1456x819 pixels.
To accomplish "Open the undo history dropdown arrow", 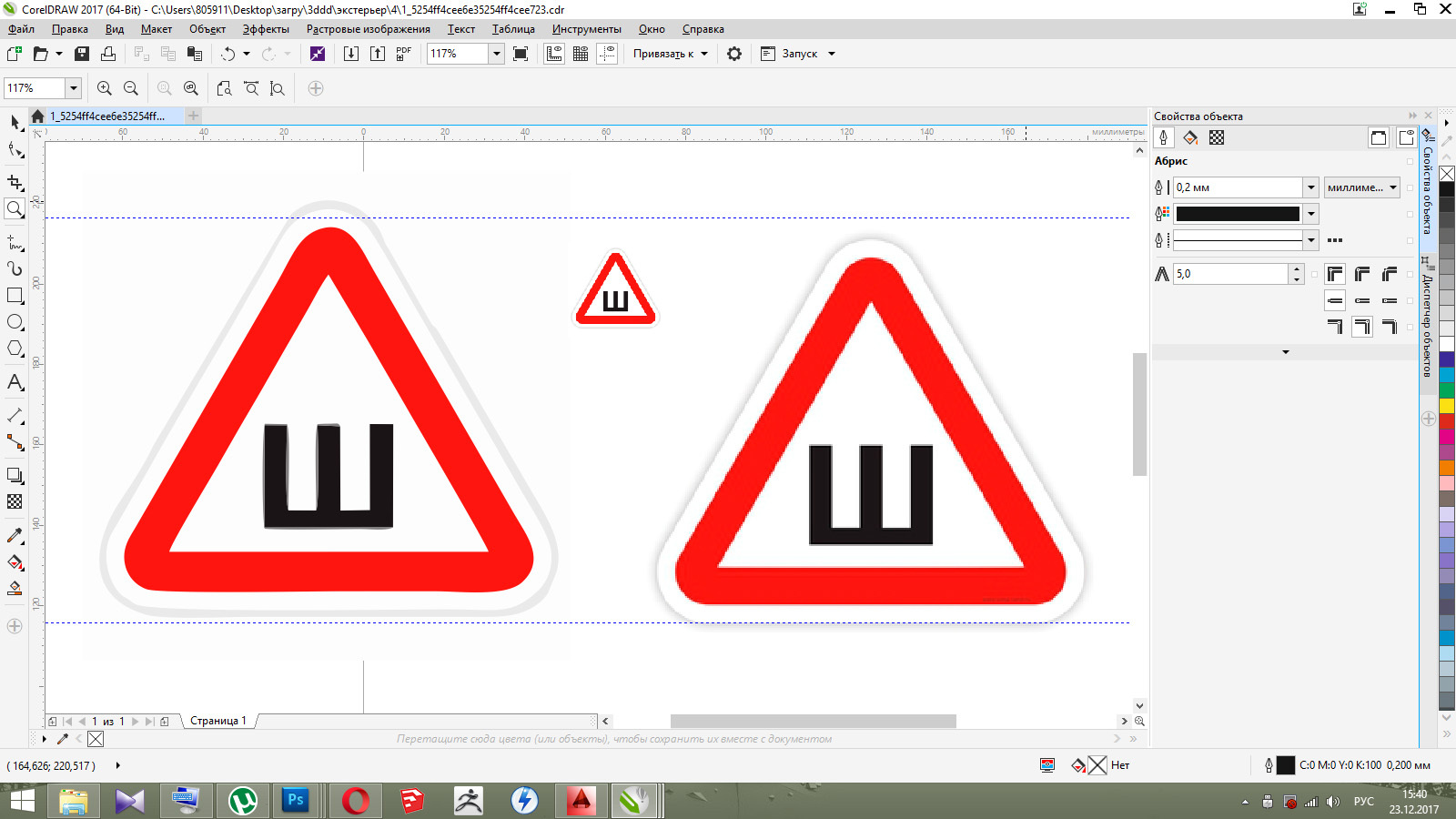I will [247, 54].
